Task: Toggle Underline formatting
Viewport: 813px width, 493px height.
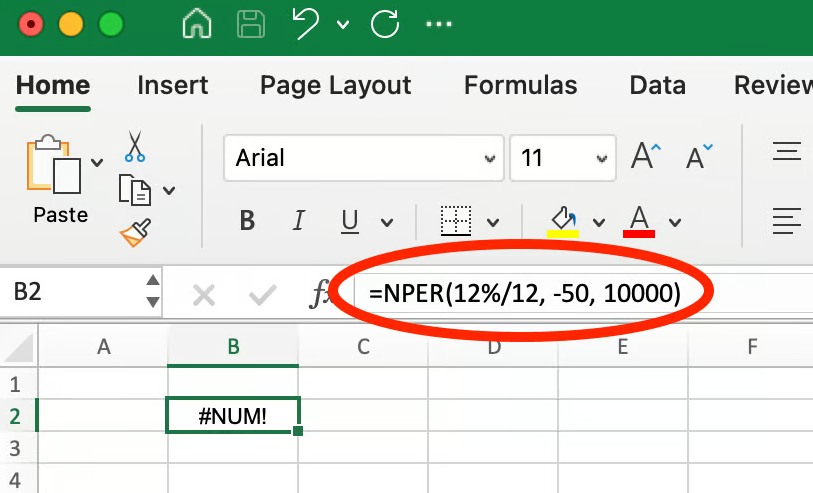Action: (x=350, y=221)
